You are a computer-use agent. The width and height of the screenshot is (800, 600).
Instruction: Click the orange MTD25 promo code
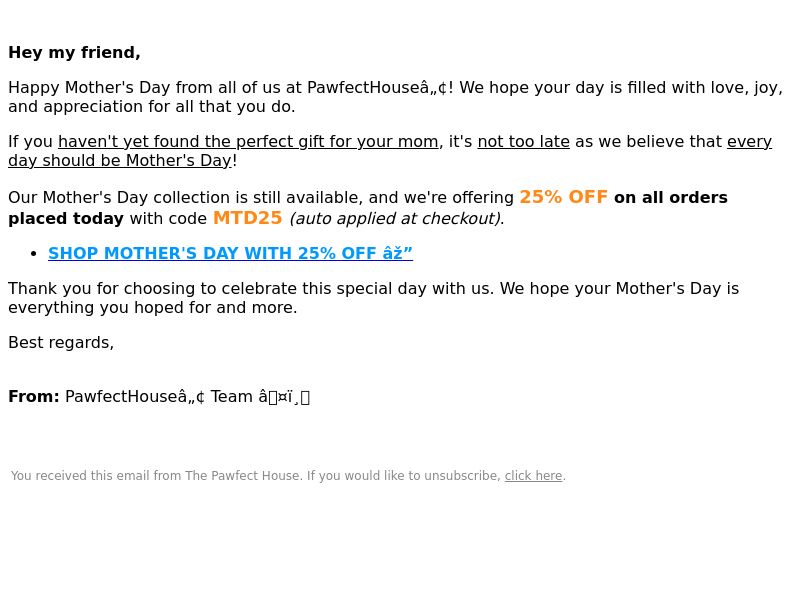coord(247,218)
